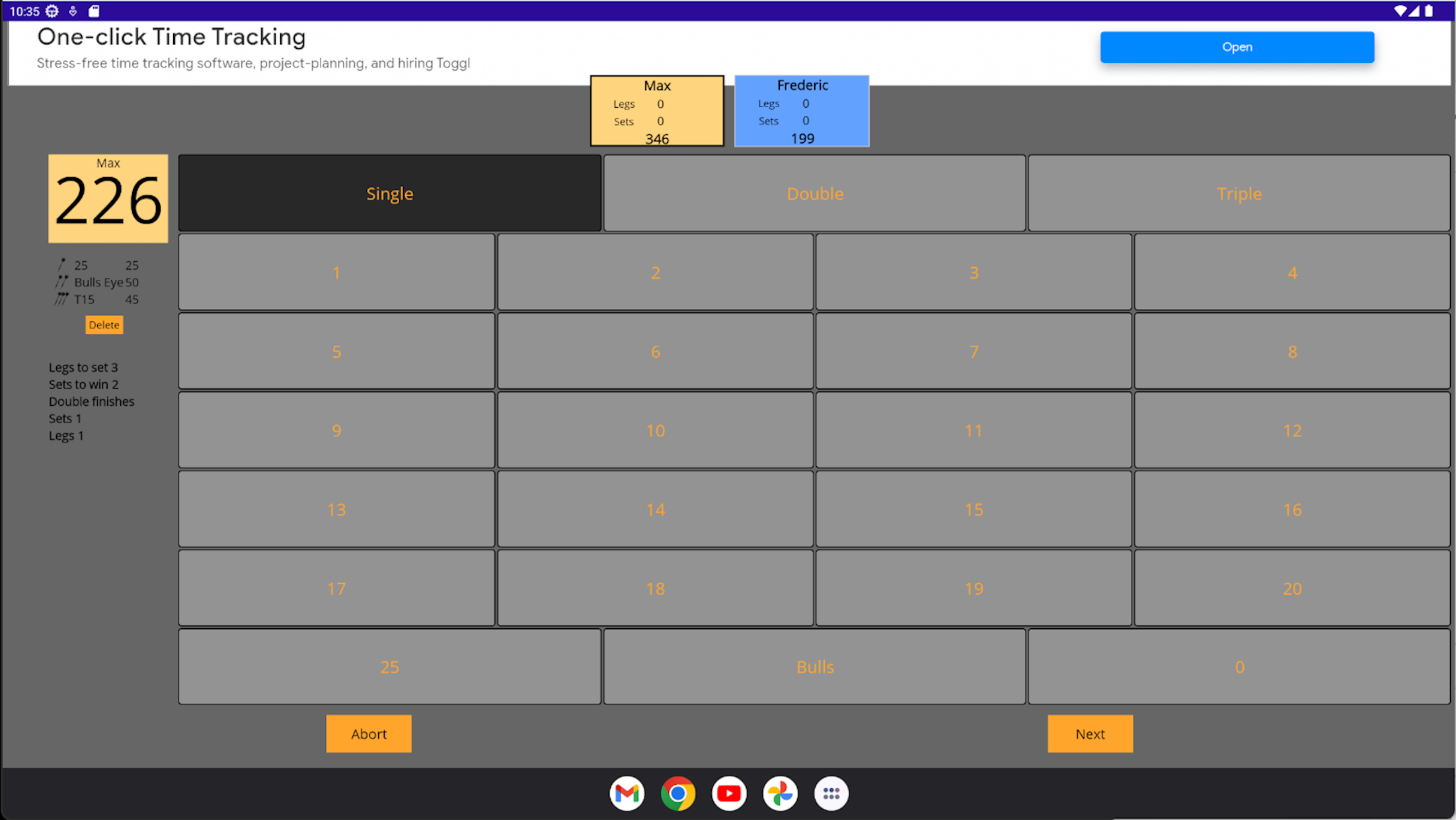This screenshot has width=1456, height=820.
Task: Abort the current game
Action: [368, 733]
